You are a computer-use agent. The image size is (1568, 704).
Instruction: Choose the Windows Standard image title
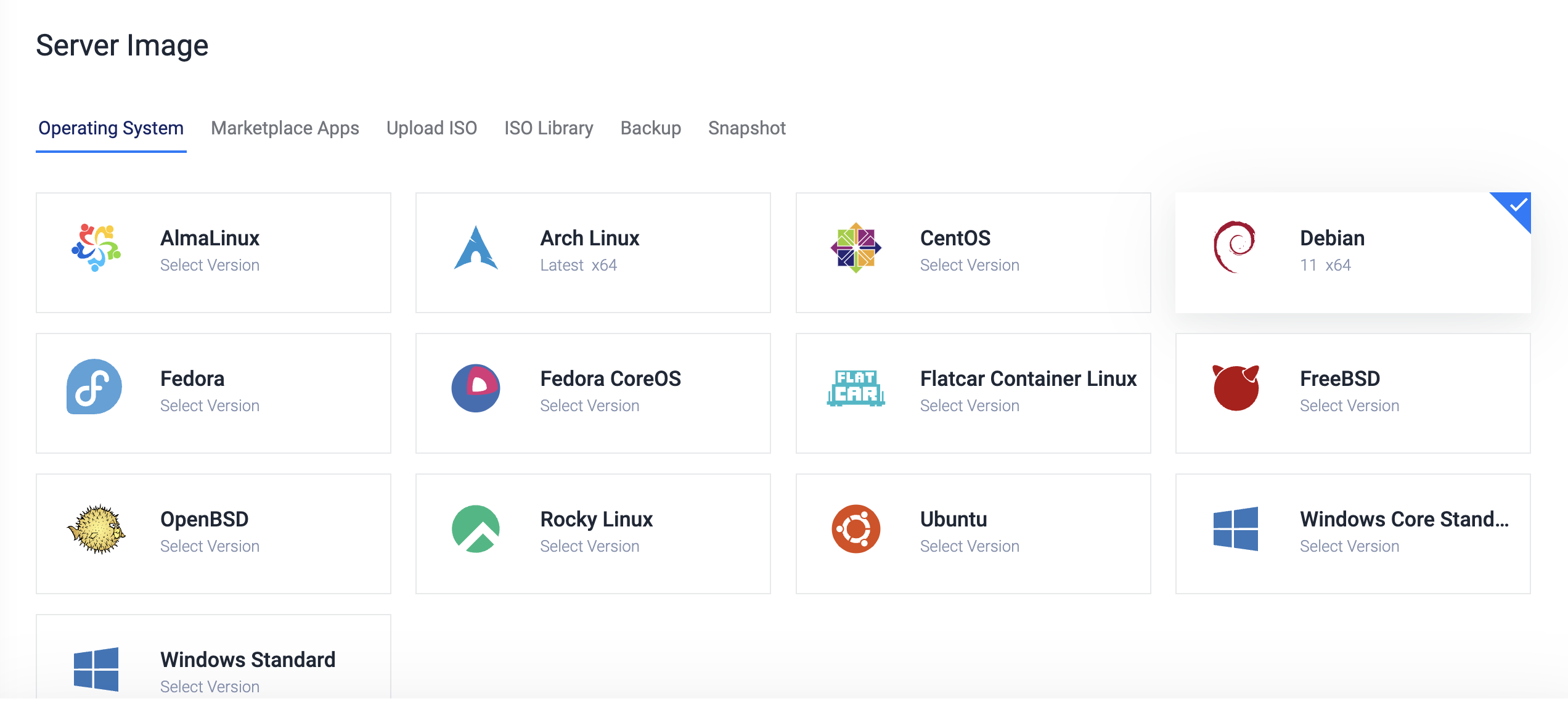[x=248, y=660]
